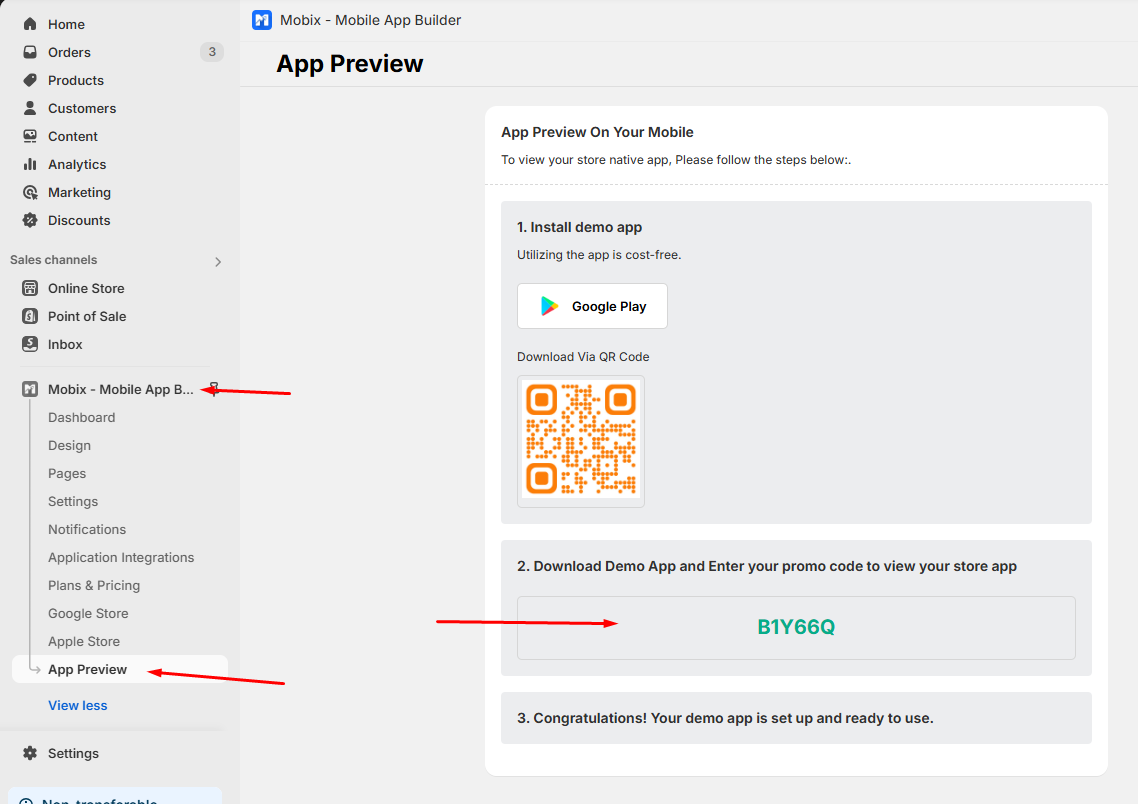The height and width of the screenshot is (804, 1138).
Task: Select the Mobix - Mobile App Builder app
Action: pyautogui.click(x=120, y=390)
